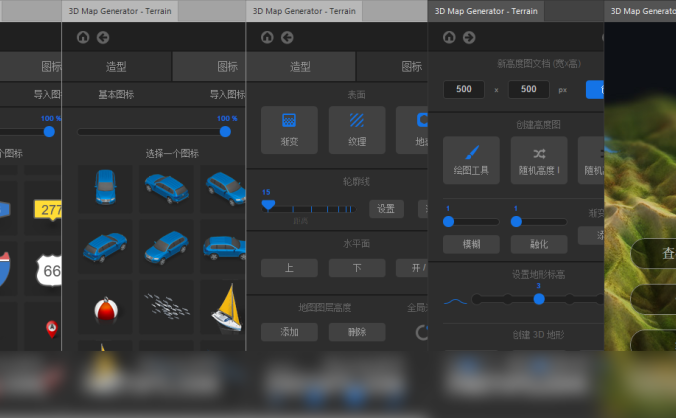Choose the red and white buoy icon

105,308
